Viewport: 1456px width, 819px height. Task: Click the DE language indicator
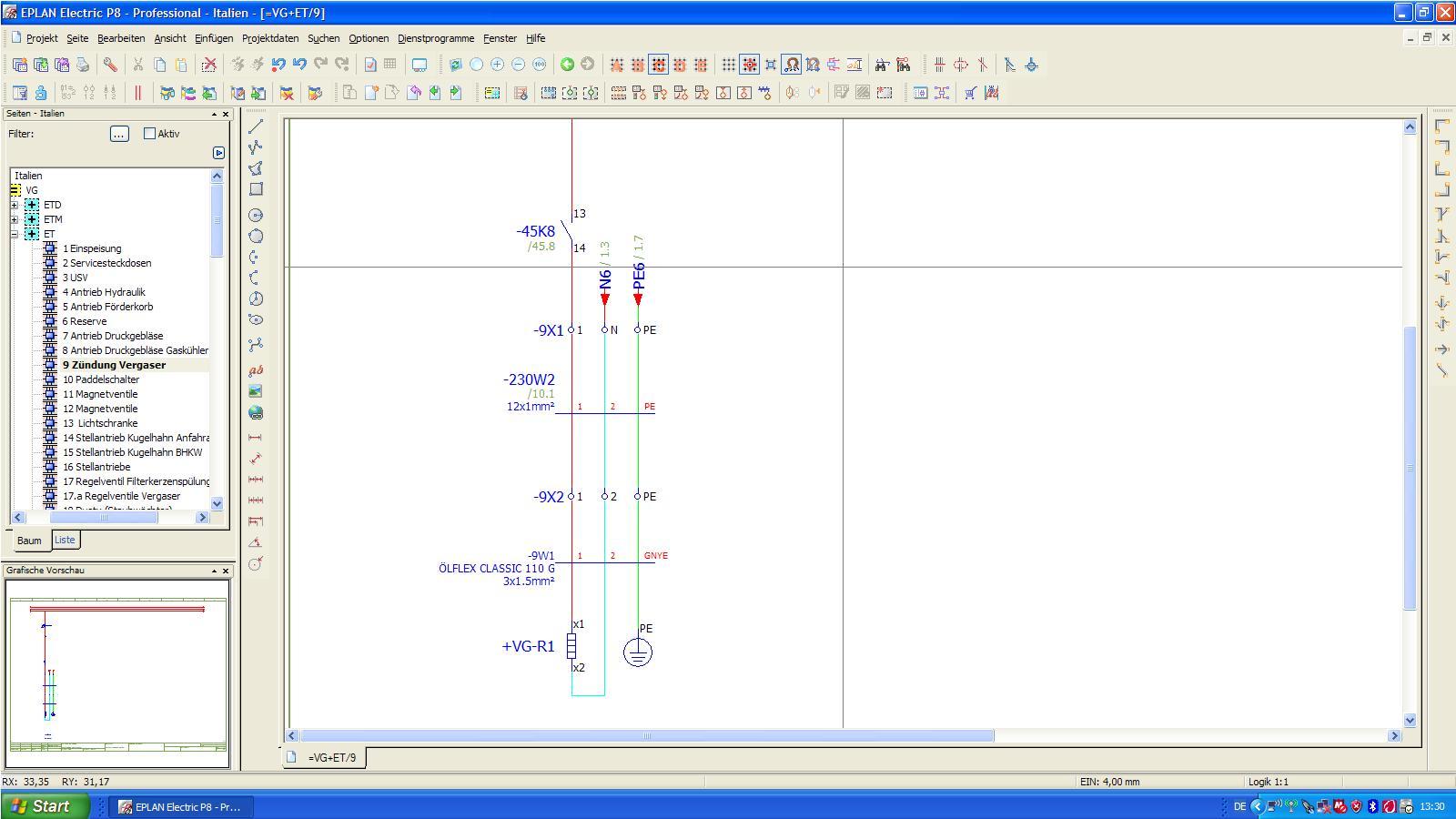point(1239,806)
